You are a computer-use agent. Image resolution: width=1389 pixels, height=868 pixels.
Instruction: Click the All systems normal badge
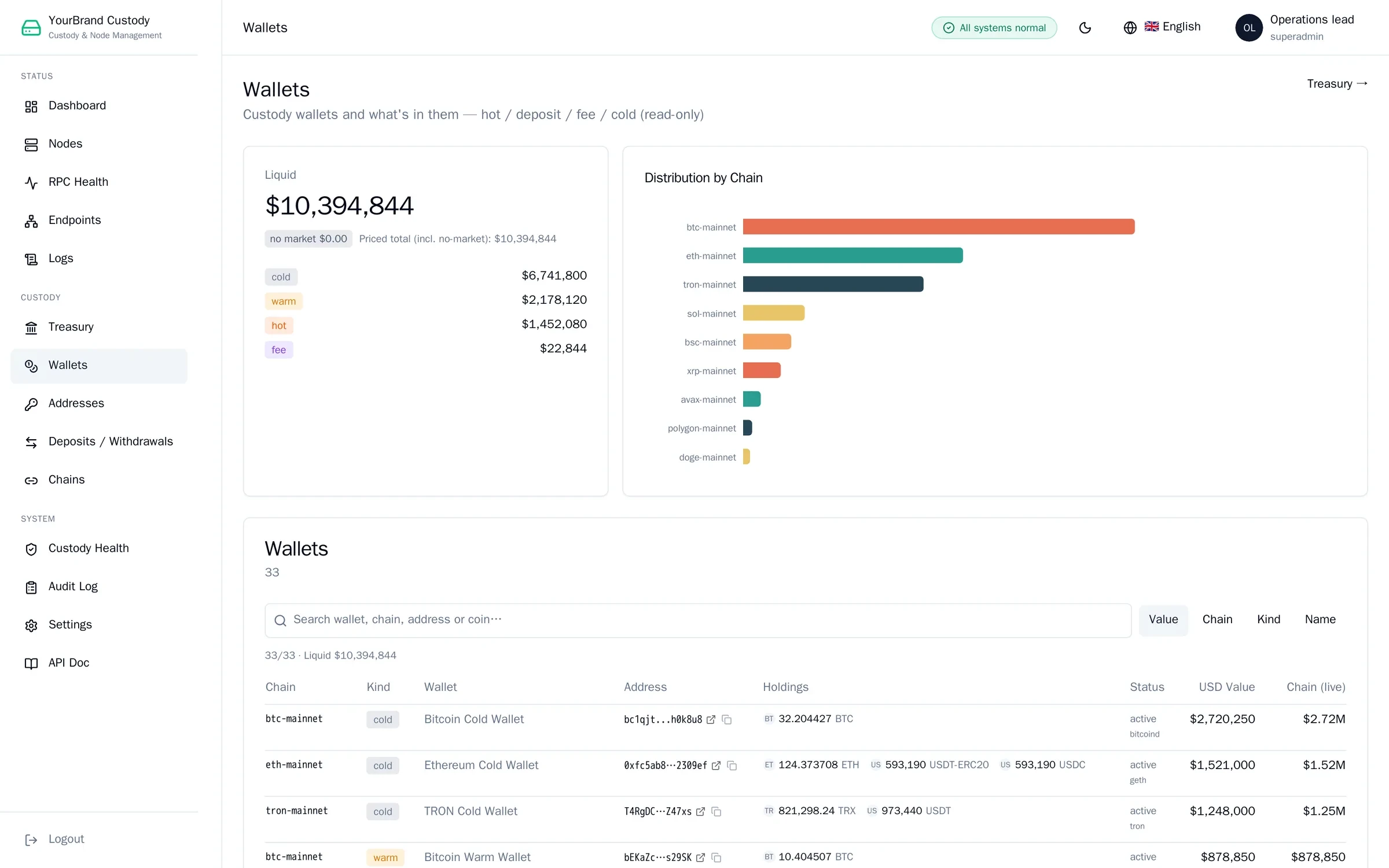coord(994,28)
